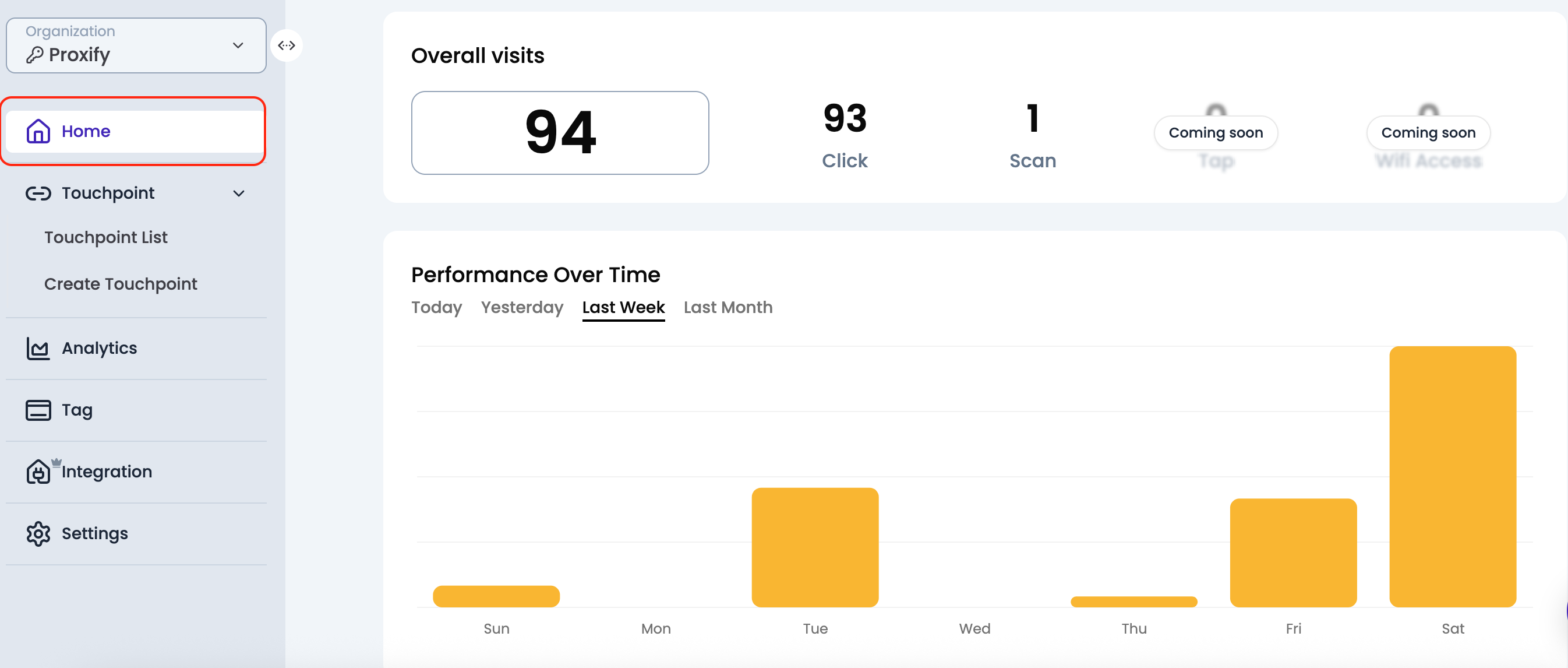Click the key icon next to Proxify
This screenshot has height=668, width=1568.
pyautogui.click(x=36, y=54)
